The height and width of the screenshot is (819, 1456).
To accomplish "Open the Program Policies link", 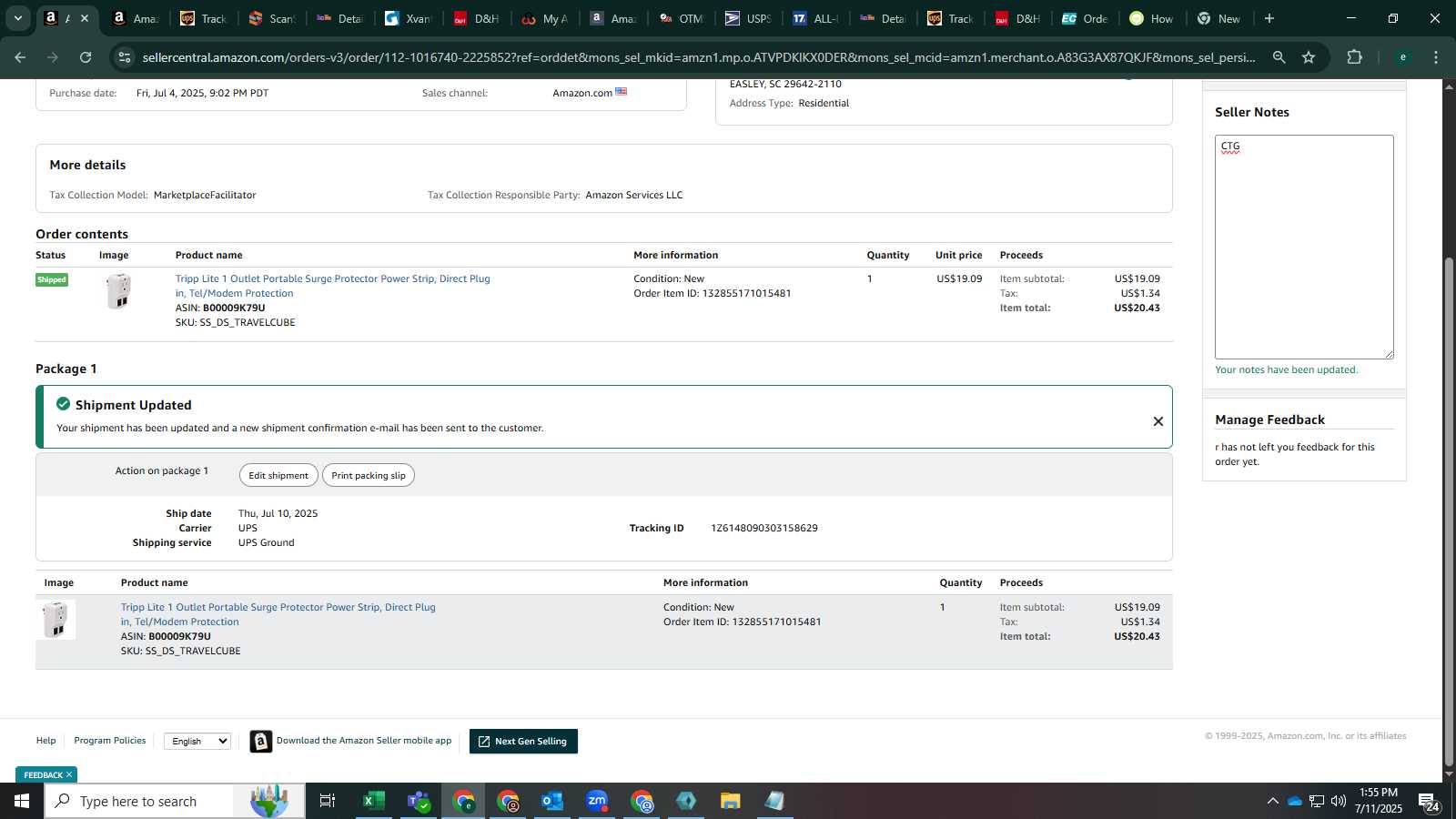I will point(110,741).
